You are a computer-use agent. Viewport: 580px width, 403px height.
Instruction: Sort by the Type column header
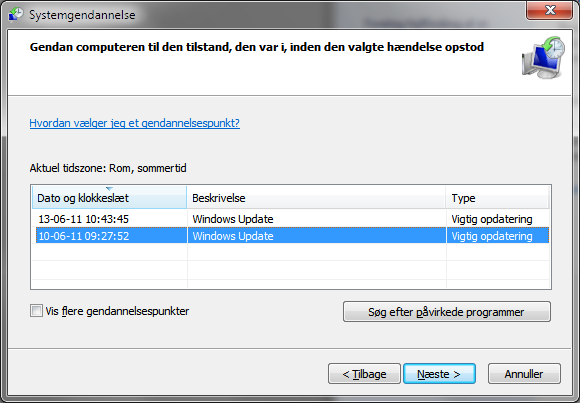[x=498, y=198]
